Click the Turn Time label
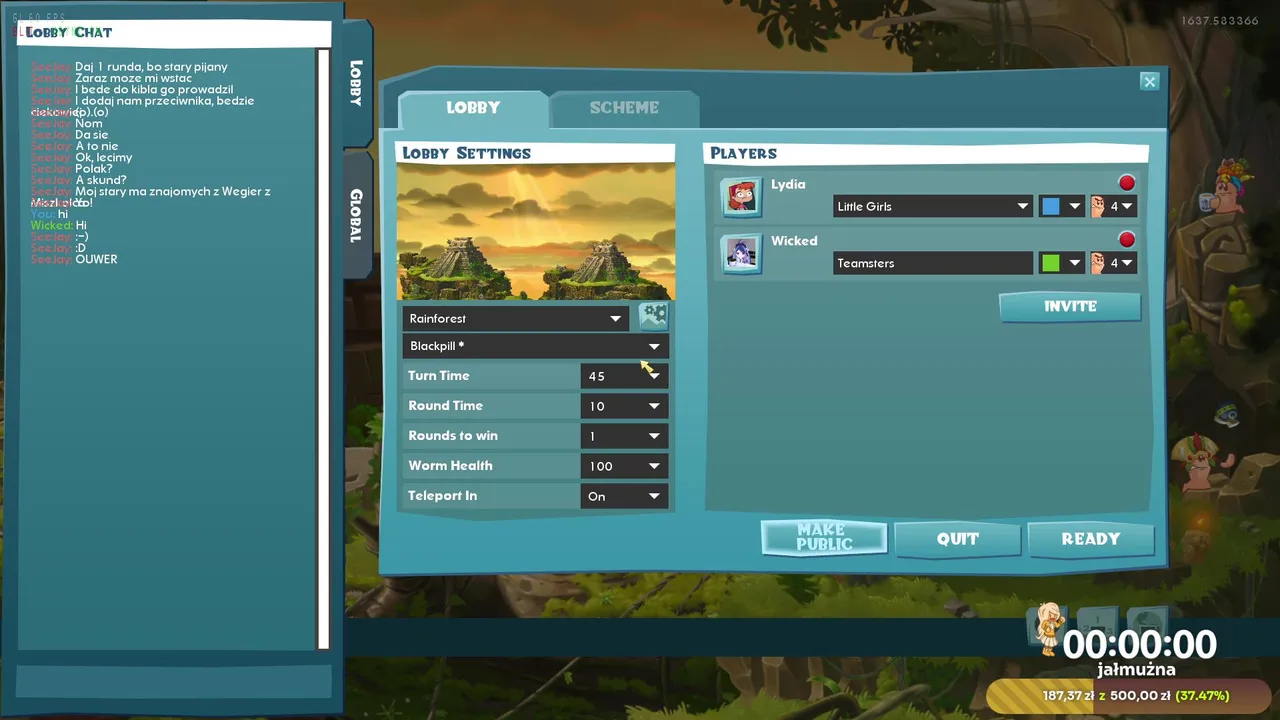Viewport: 1280px width, 720px height. (x=438, y=376)
